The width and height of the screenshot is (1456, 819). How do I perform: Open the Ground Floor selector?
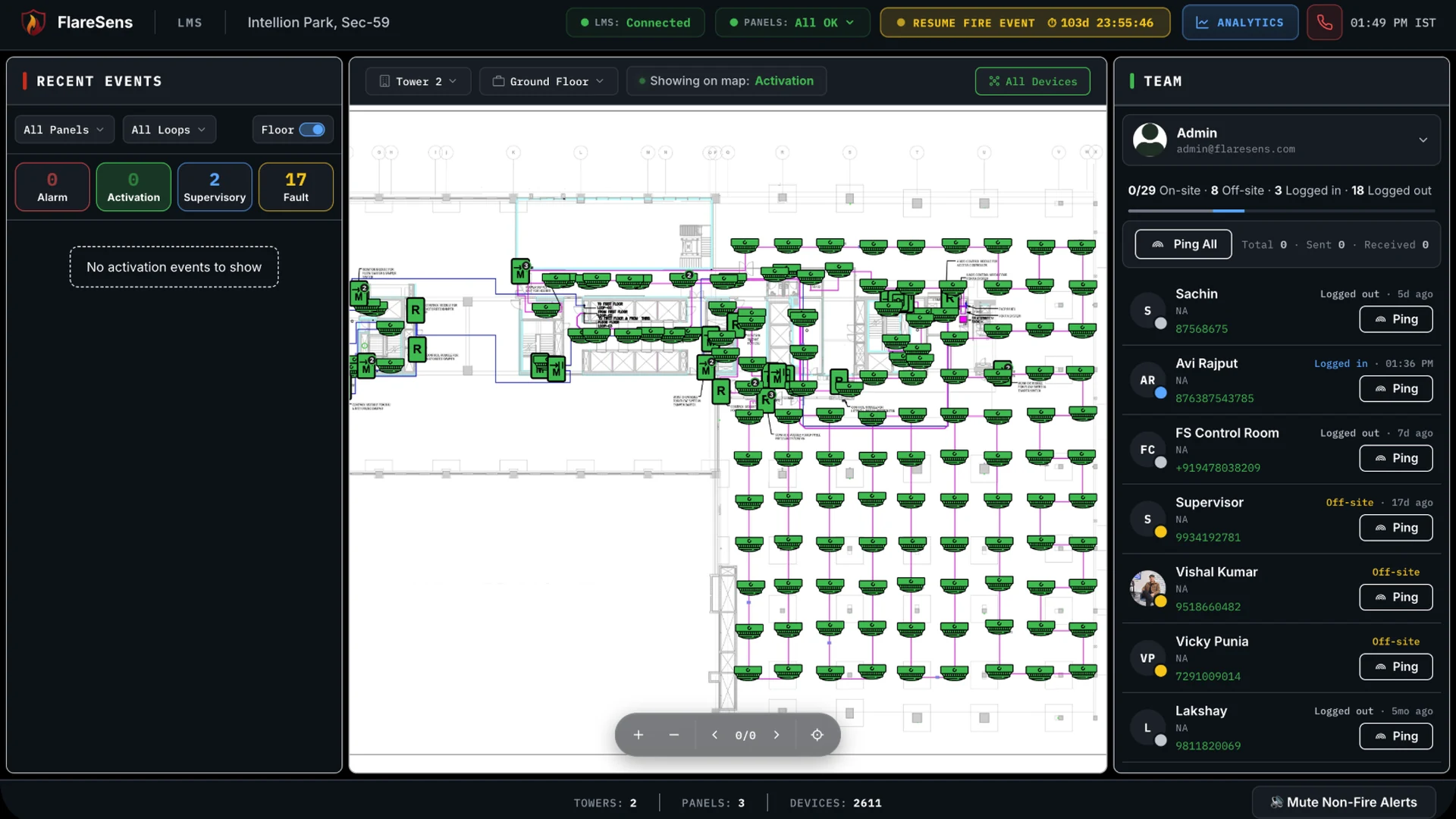tap(548, 81)
